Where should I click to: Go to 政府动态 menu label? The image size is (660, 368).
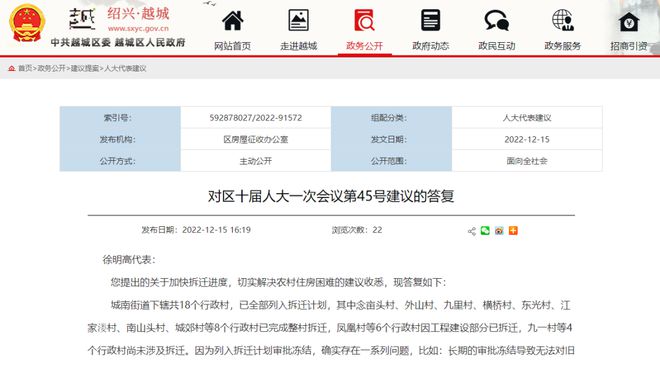(x=431, y=46)
